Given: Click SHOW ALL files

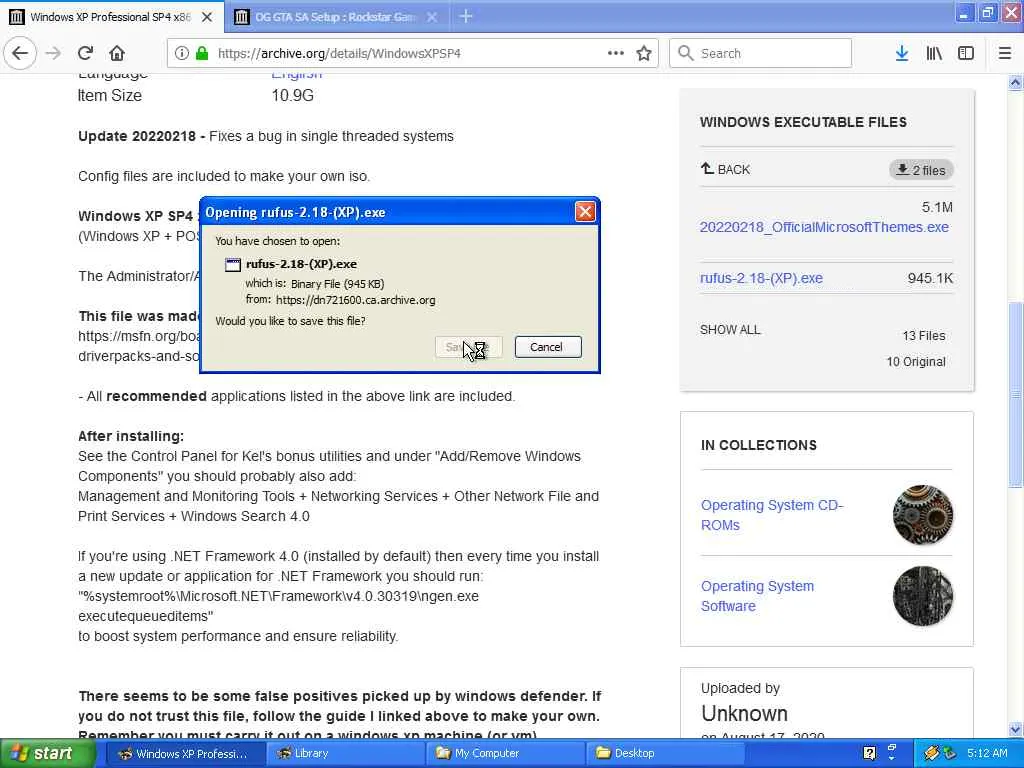Looking at the screenshot, I should pyautogui.click(x=730, y=330).
